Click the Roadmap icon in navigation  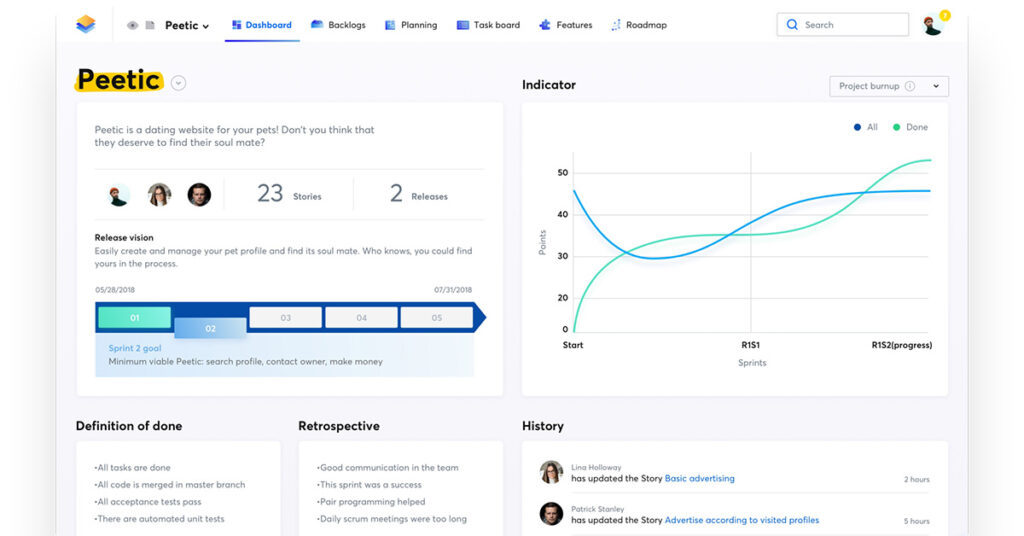[x=616, y=25]
